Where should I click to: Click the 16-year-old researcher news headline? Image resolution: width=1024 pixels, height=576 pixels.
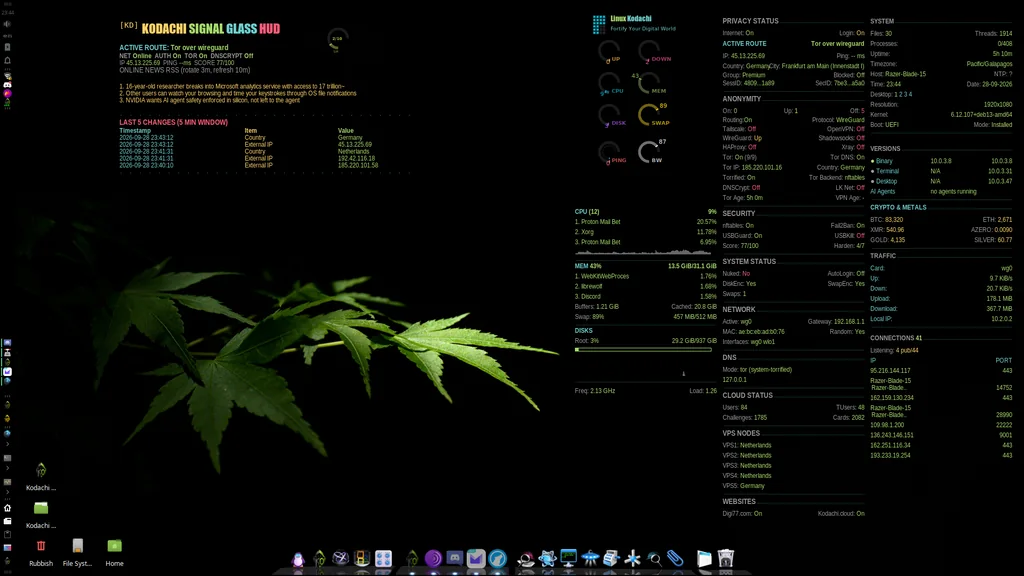click(232, 86)
